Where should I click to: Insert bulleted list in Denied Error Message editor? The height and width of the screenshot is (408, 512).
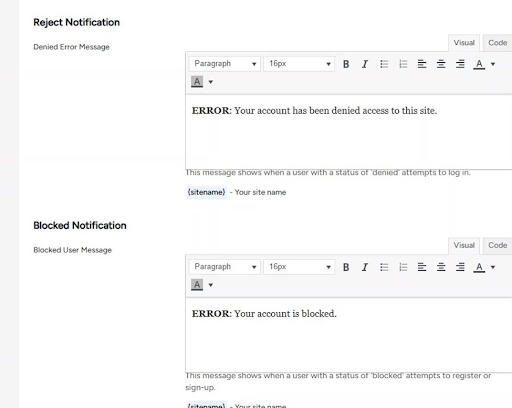point(384,64)
